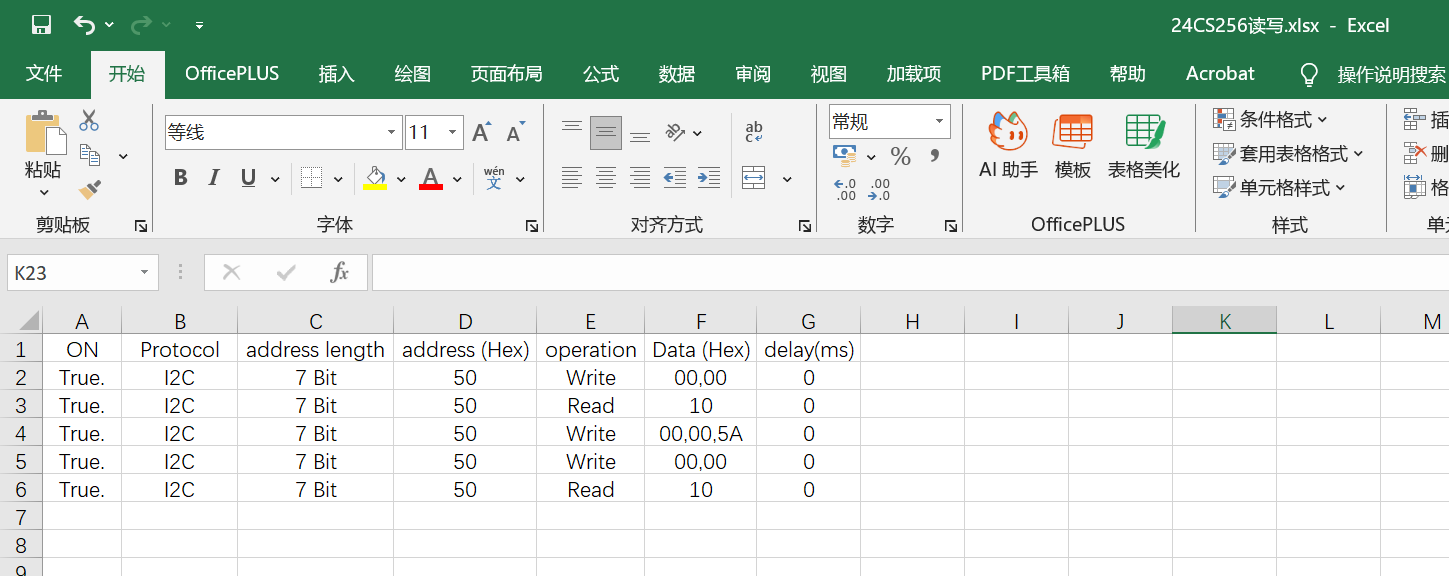Viewport: 1449px width, 576px height.
Task: Apply comma style
Action: coord(935,156)
